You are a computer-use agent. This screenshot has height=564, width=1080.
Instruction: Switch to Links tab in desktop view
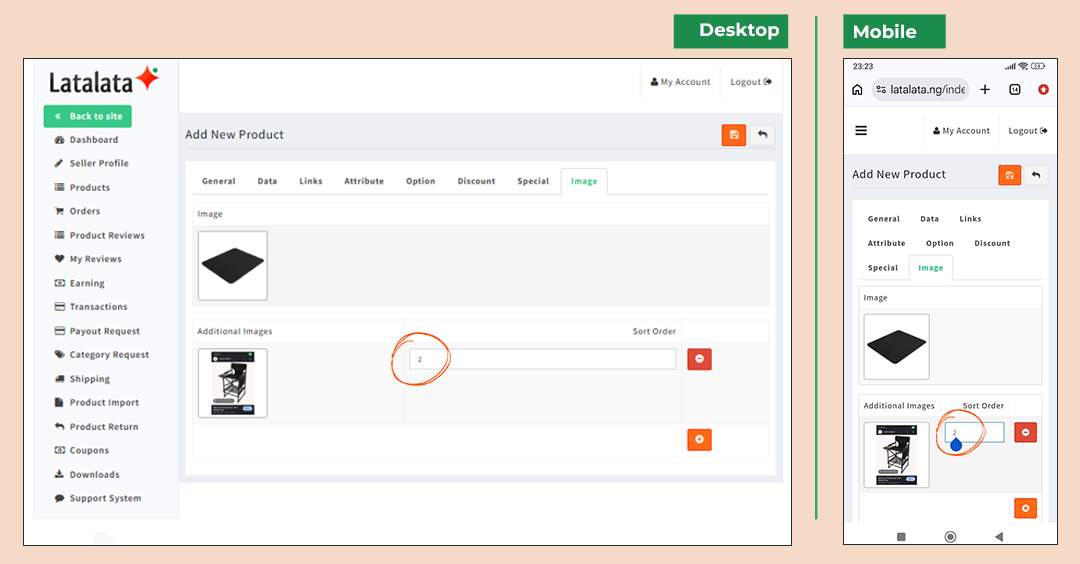(311, 181)
